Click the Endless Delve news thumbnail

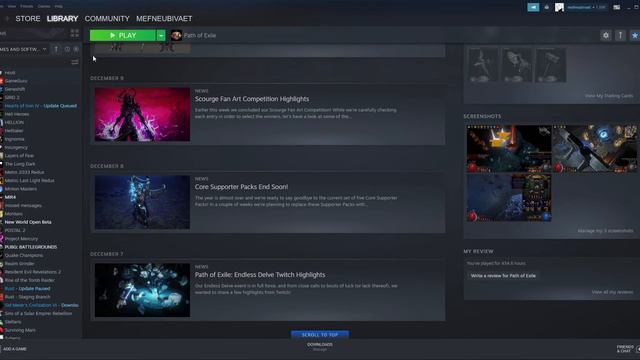coord(142,290)
